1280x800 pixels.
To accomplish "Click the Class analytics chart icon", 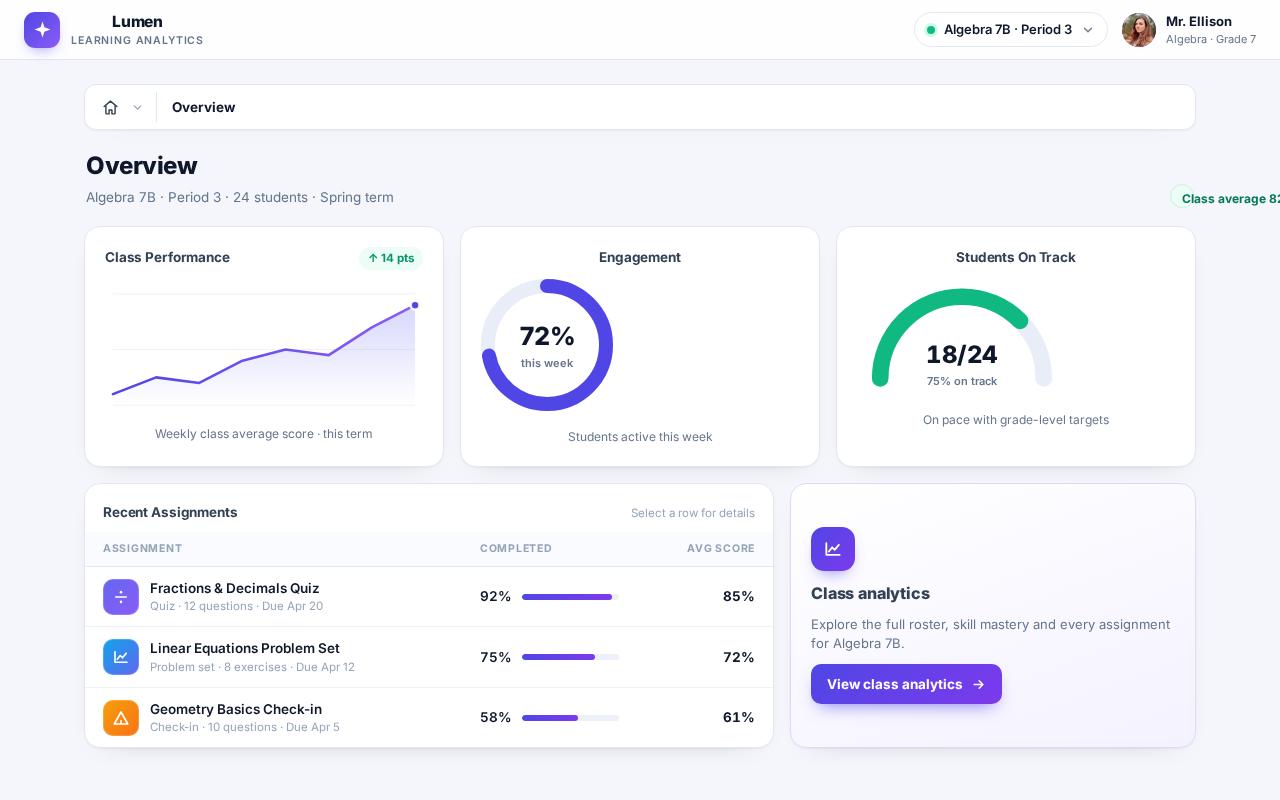I will click(833, 549).
